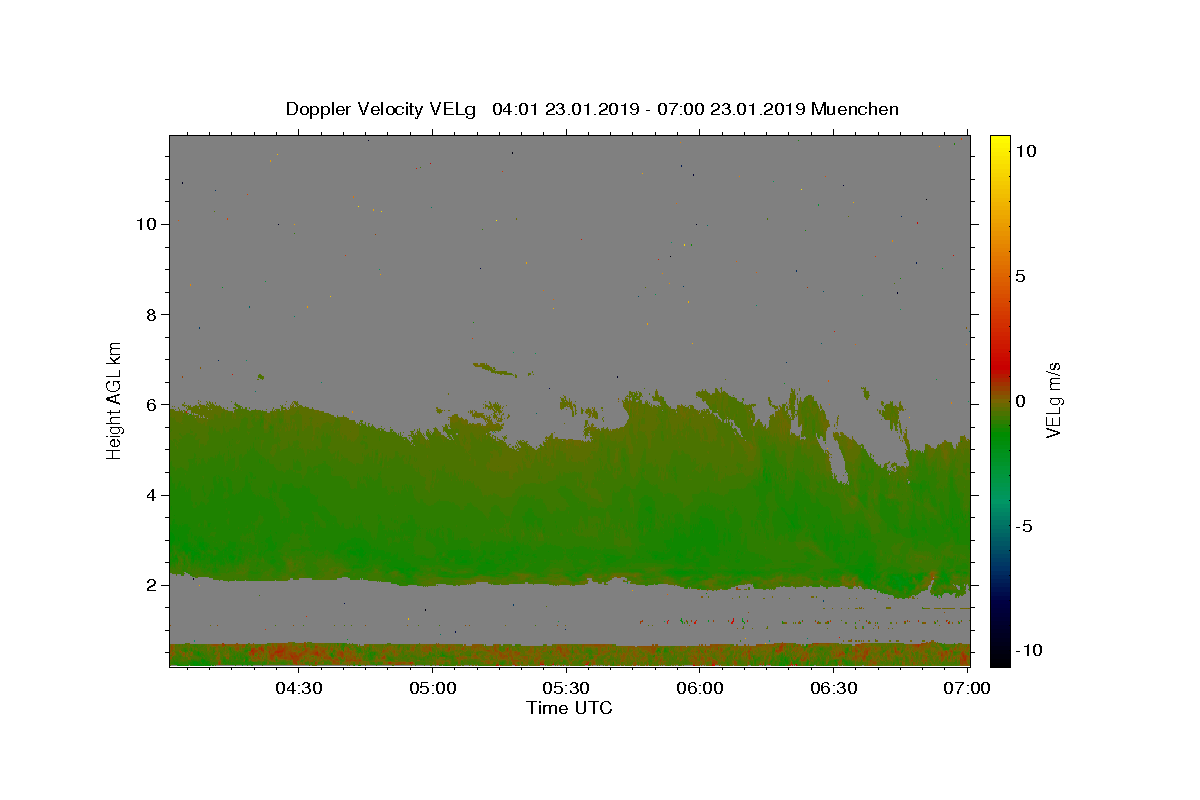Click the 'Height AGL km' axis title

click(115, 399)
